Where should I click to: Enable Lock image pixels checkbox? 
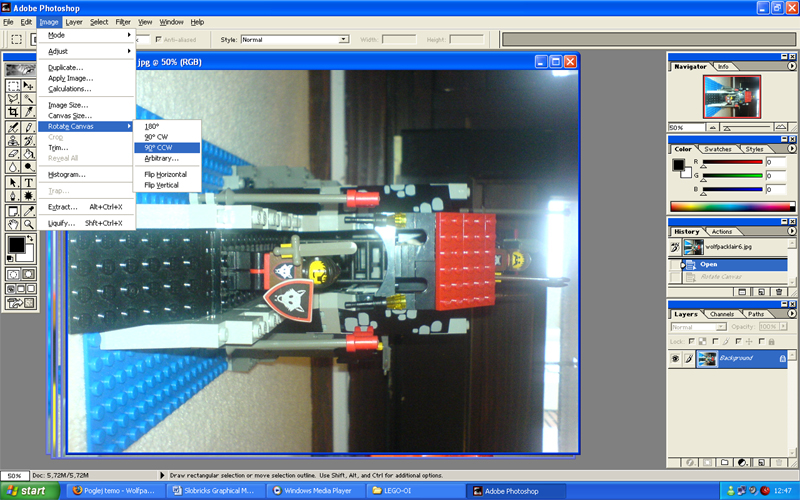point(715,341)
